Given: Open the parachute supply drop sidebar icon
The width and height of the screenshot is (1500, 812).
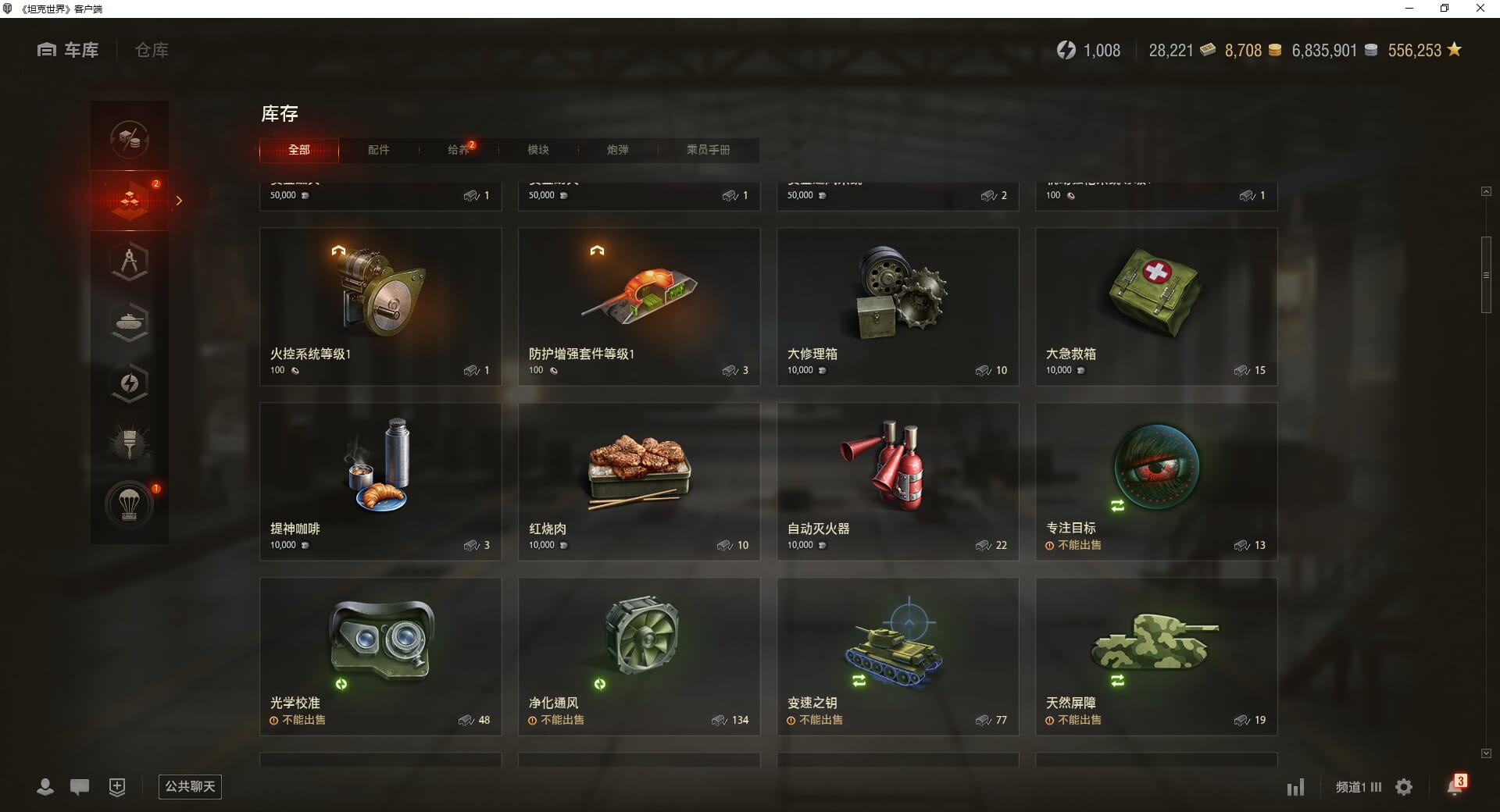Looking at the screenshot, I should pyautogui.click(x=130, y=504).
